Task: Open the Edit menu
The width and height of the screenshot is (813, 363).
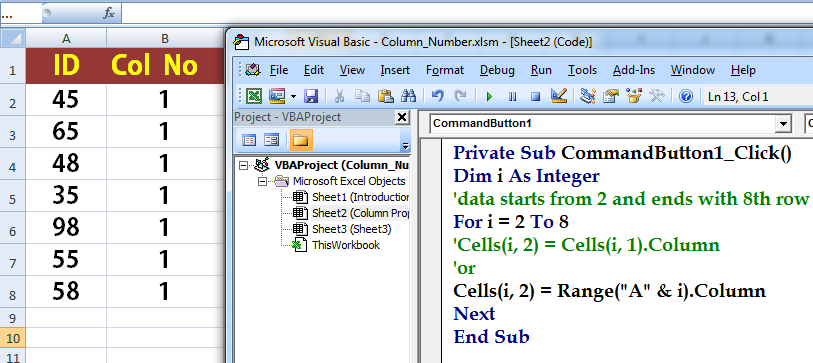Action: click(x=314, y=70)
